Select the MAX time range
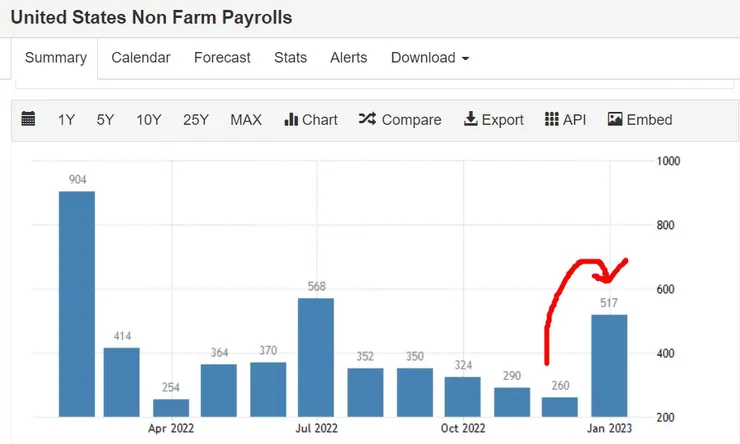The image size is (740, 444). tap(246, 120)
